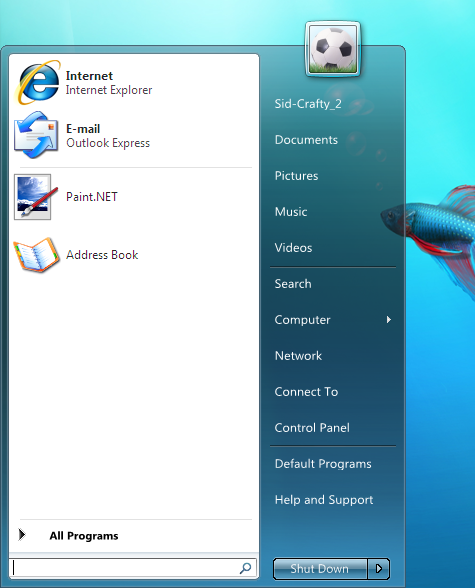Open the Documents folder
475x588 pixels.
click(306, 140)
